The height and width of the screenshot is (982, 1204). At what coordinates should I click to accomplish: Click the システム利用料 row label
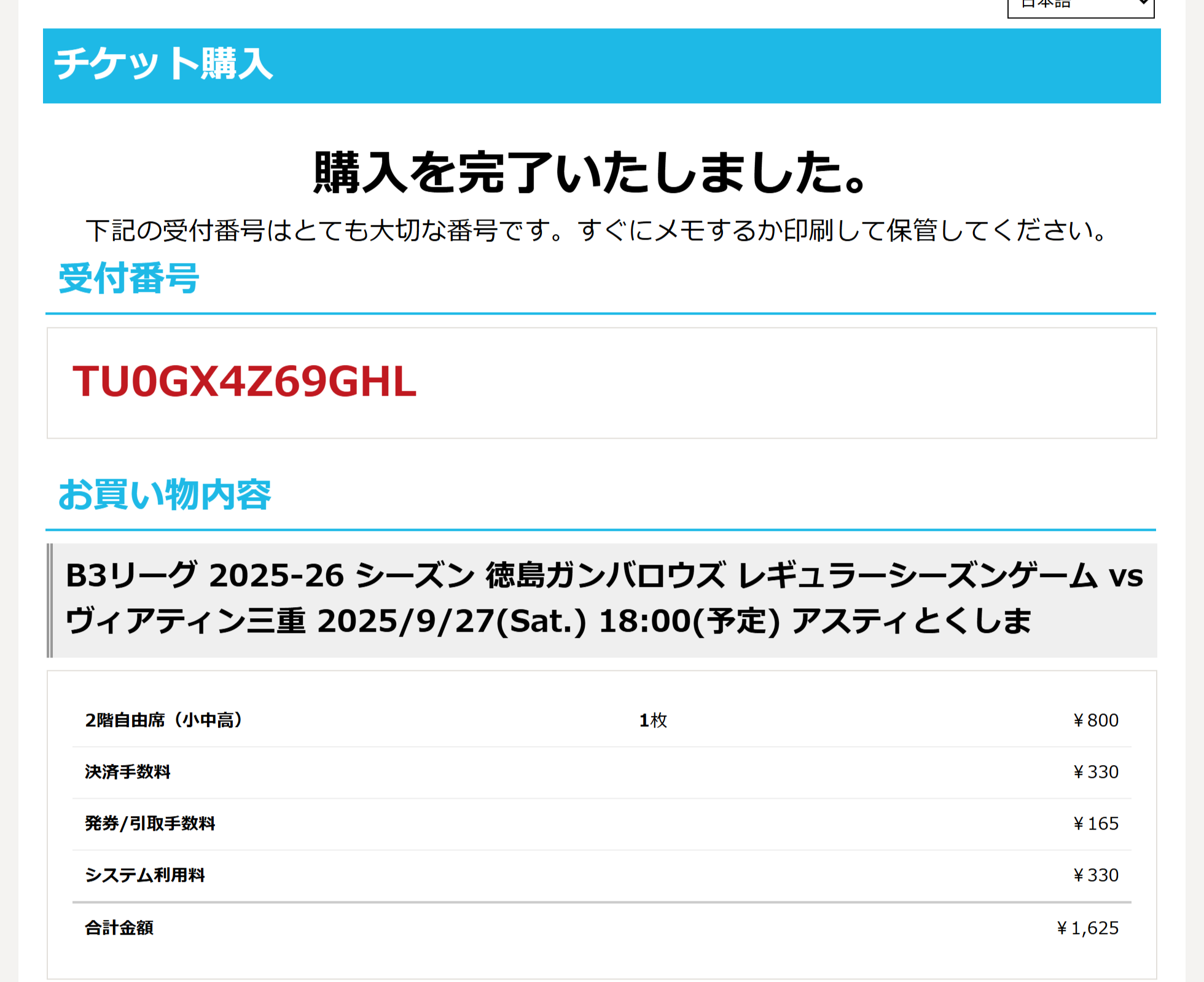145,874
